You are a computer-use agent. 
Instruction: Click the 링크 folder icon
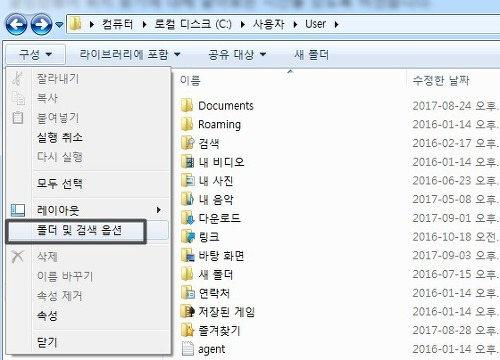point(188,237)
